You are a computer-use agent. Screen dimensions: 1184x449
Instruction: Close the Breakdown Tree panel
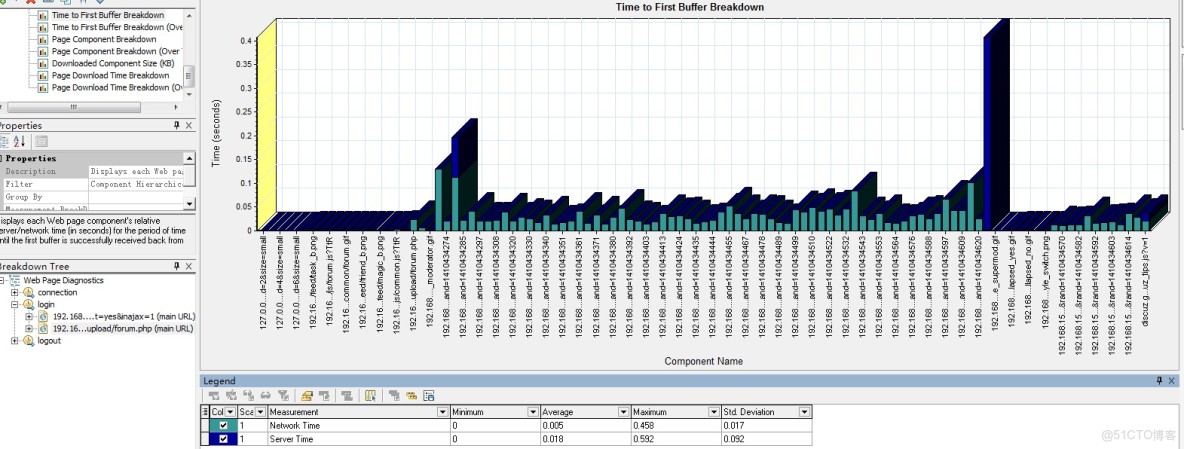pyautogui.click(x=189, y=266)
